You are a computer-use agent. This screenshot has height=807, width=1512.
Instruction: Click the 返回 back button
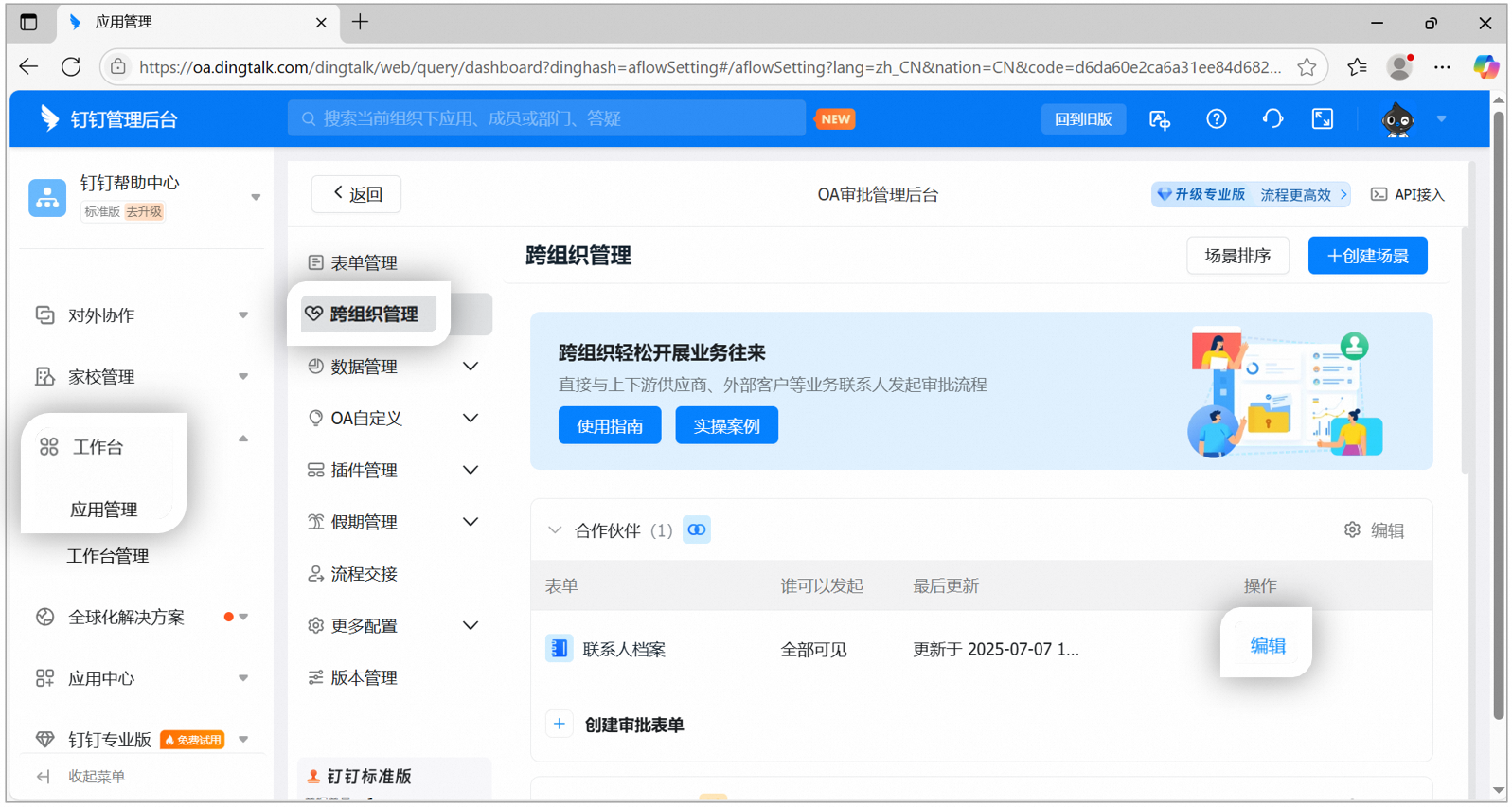tap(356, 194)
